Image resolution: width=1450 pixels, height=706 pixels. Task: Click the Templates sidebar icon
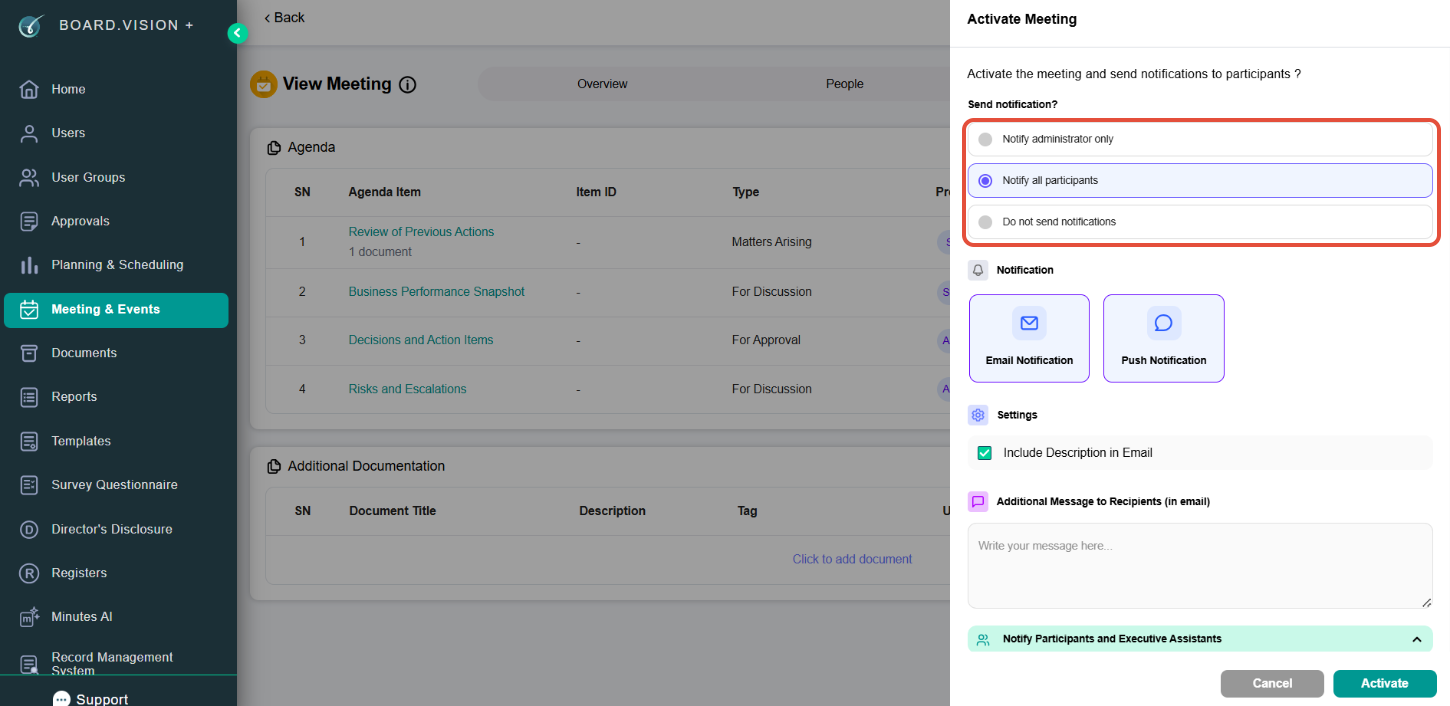(x=29, y=441)
